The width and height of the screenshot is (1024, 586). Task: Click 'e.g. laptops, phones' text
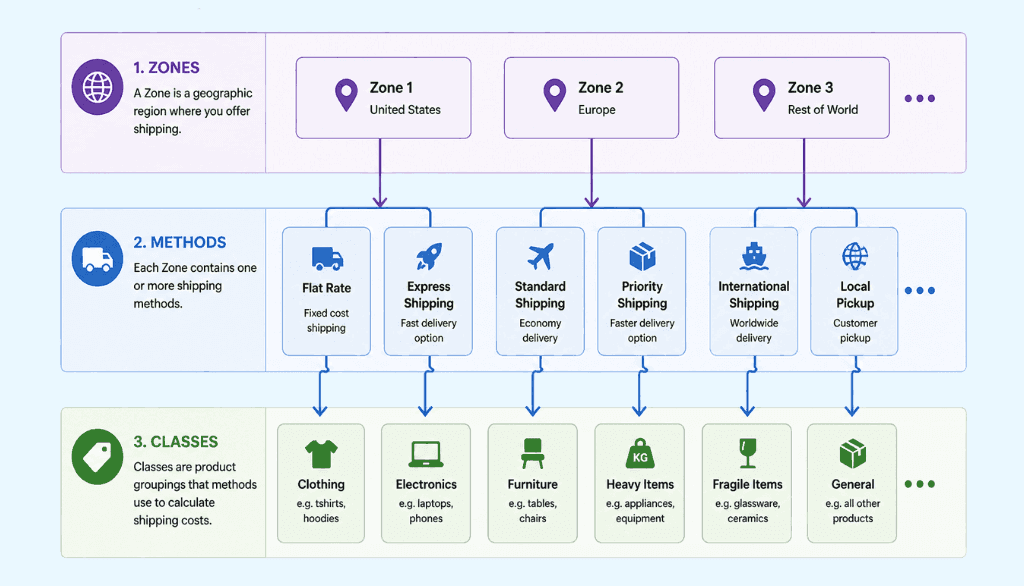click(426, 511)
